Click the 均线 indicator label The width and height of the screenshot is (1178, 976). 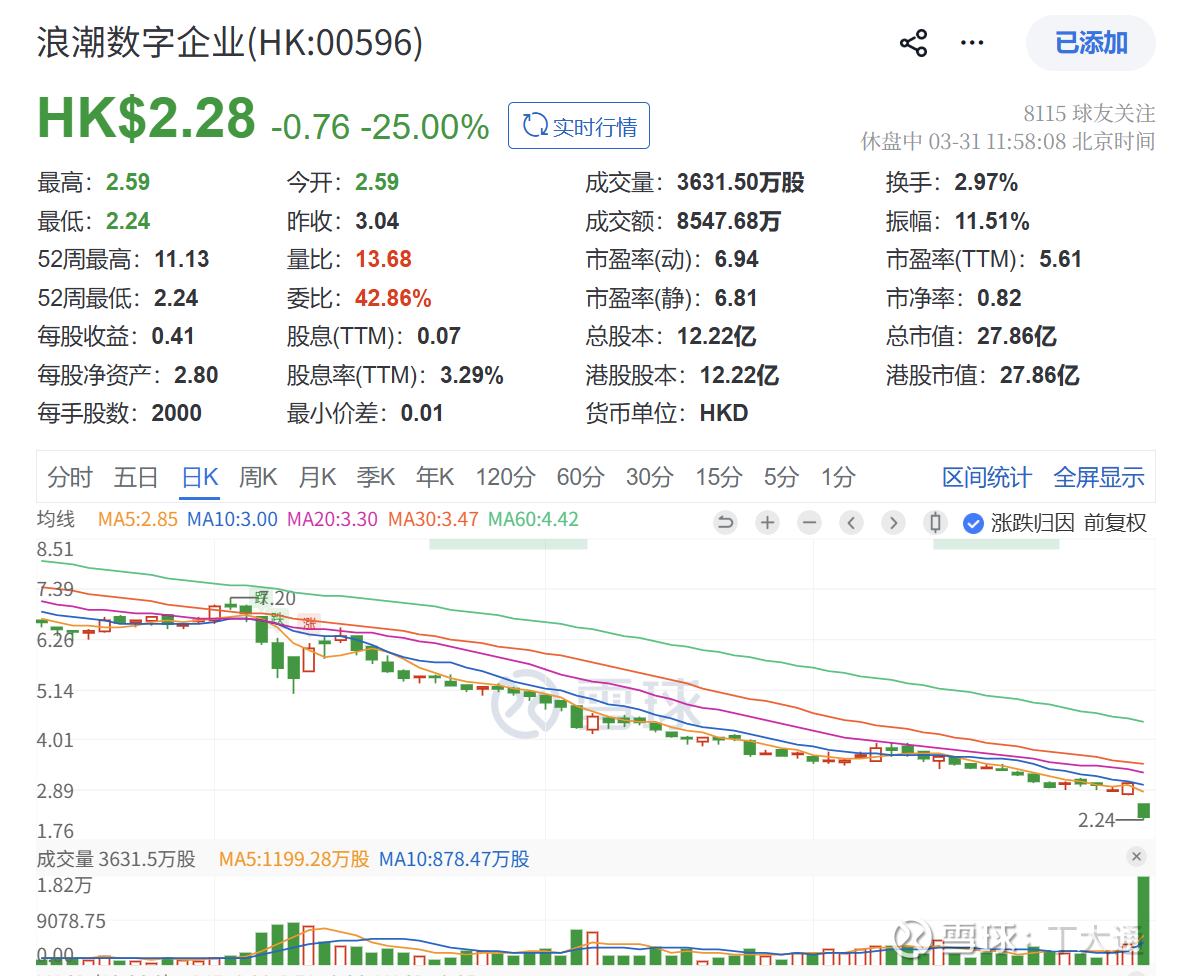pos(56,519)
